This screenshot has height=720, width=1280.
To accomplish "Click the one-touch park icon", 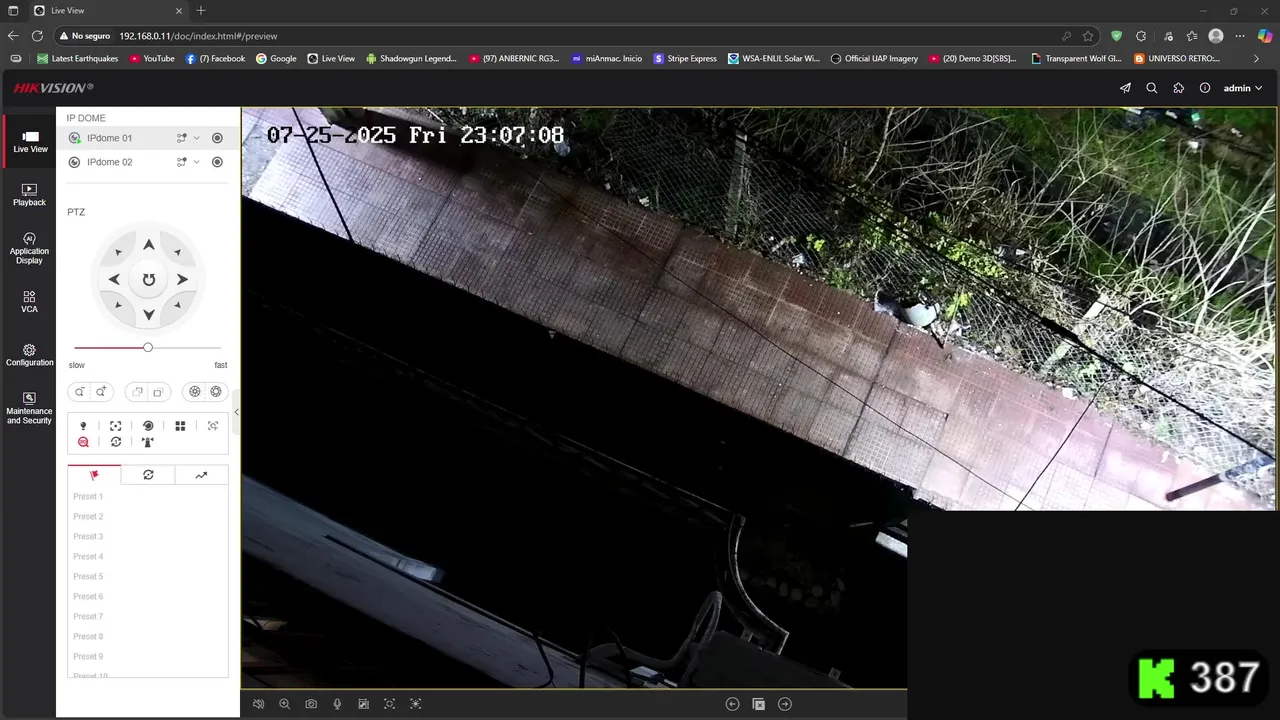I will (x=148, y=442).
